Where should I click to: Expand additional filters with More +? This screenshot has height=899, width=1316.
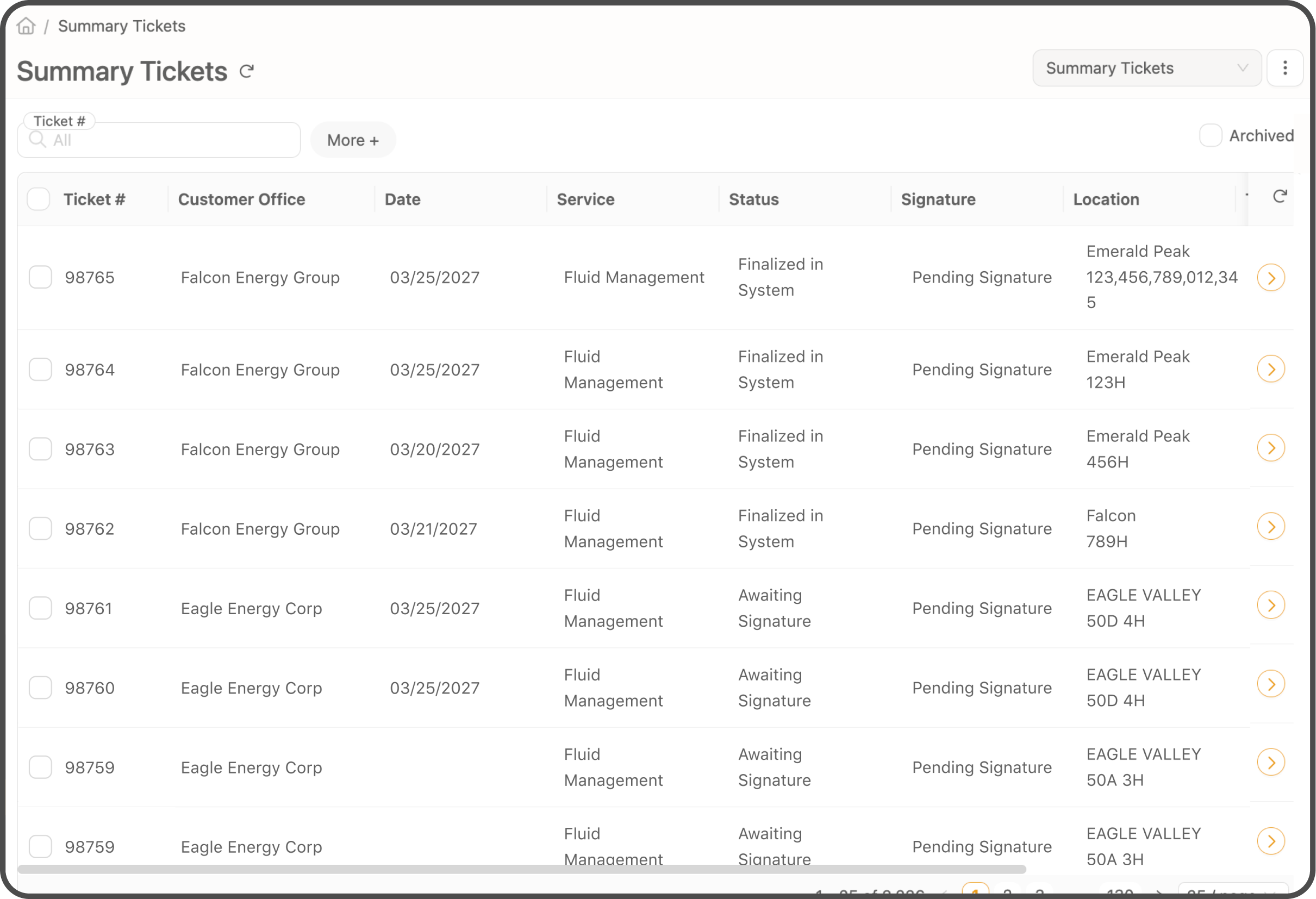pyautogui.click(x=352, y=139)
